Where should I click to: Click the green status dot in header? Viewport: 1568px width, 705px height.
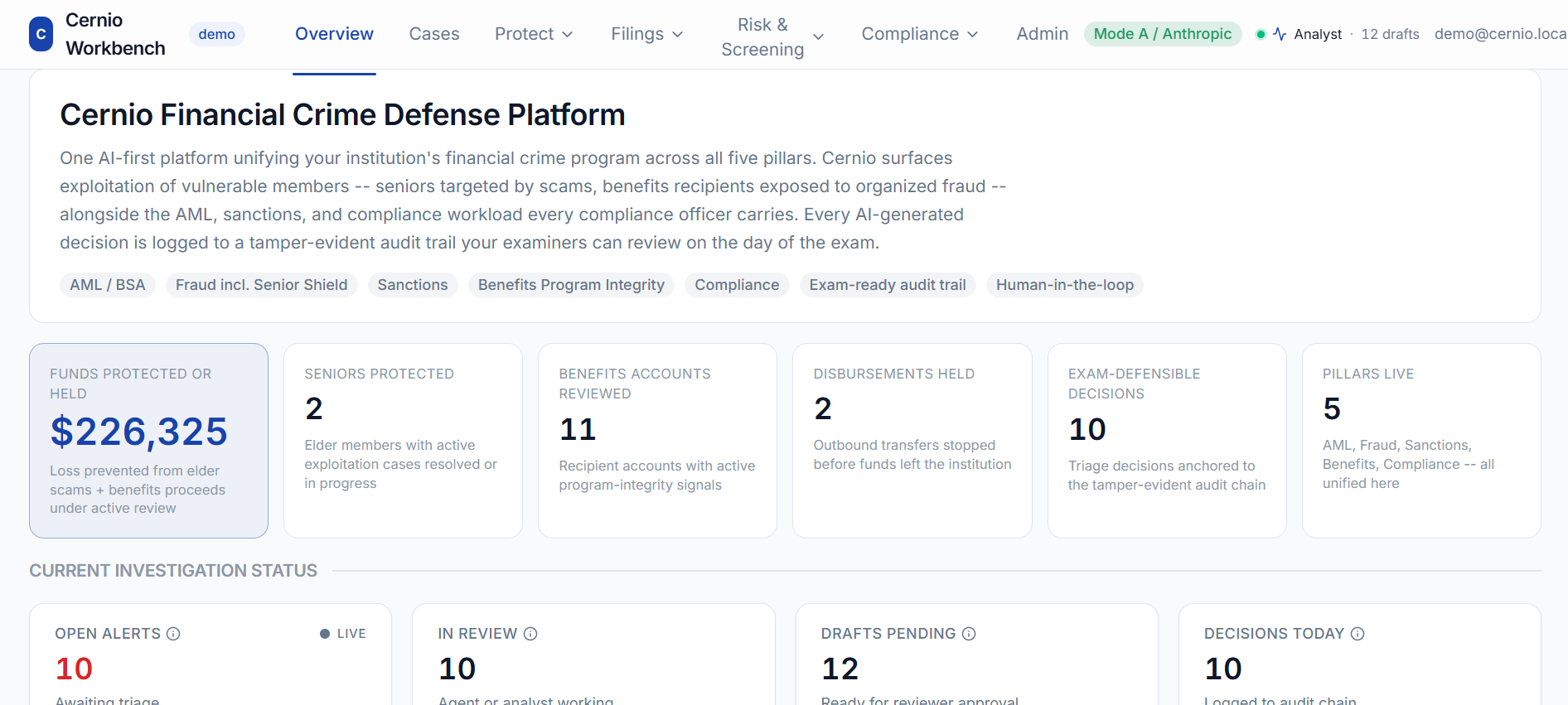(1261, 34)
